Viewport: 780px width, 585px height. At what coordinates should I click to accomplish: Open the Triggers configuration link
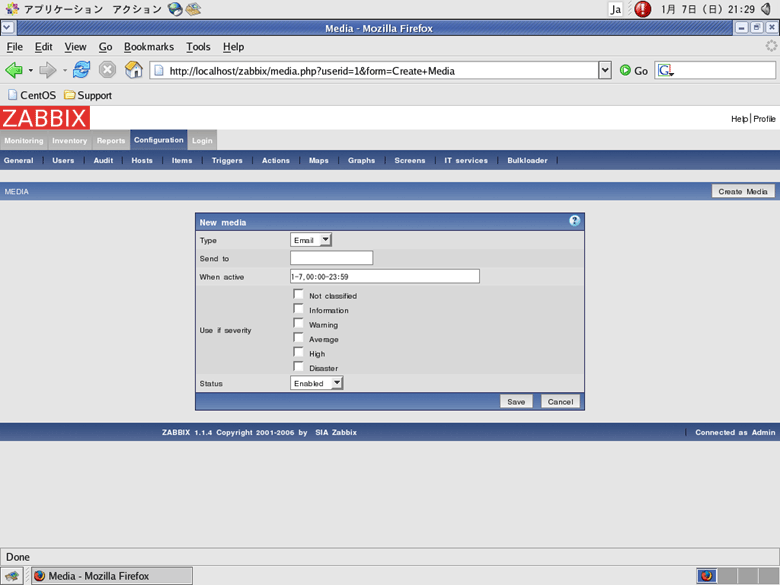click(x=227, y=160)
